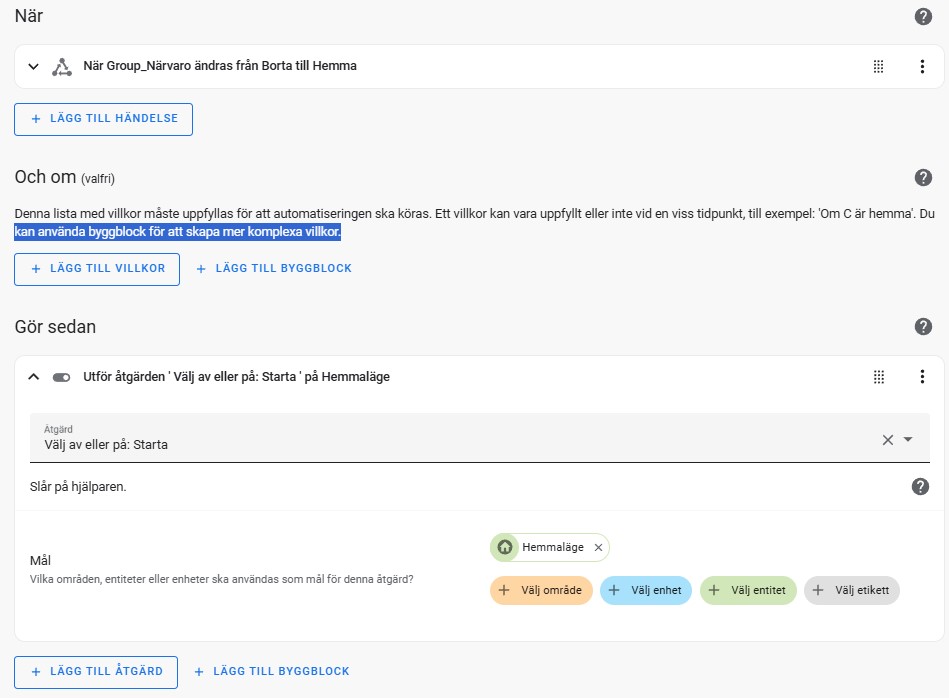This screenshot has width=949, height=698.
Task: Grab reorder handle of Group_Närvaro trigger
Action: point(878,67)
